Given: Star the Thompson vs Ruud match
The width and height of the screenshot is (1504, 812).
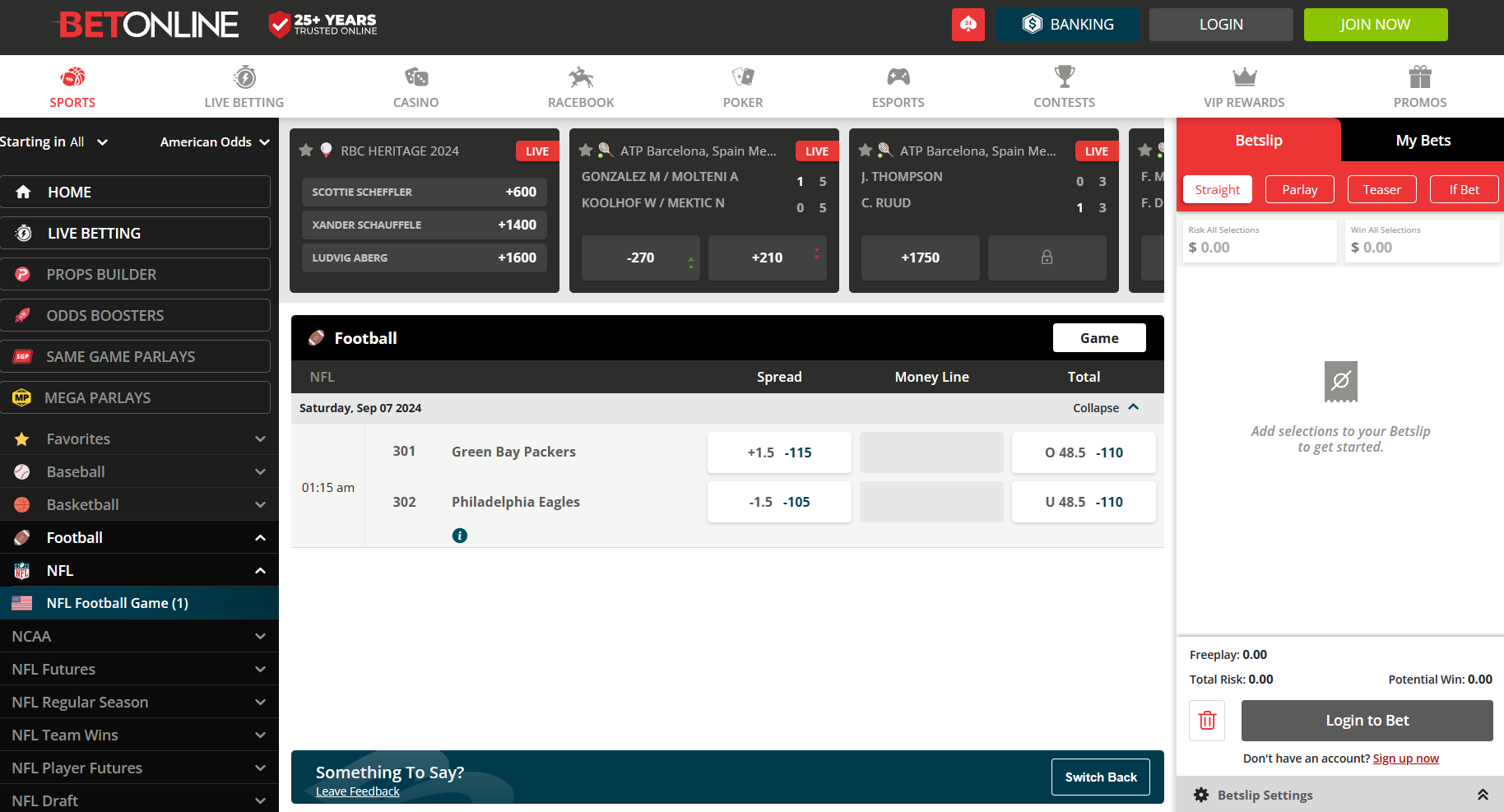Looking at the screenshot, I should pos(865,151).
